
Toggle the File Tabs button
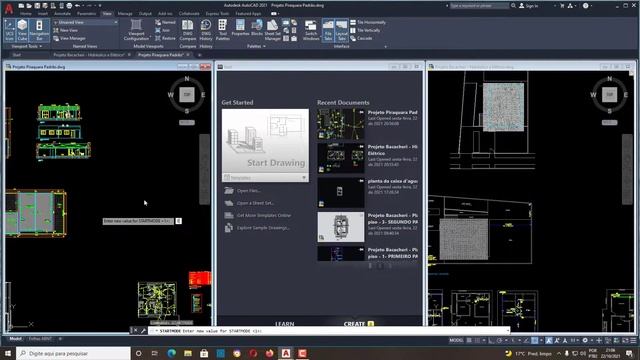tap(328, 30)
